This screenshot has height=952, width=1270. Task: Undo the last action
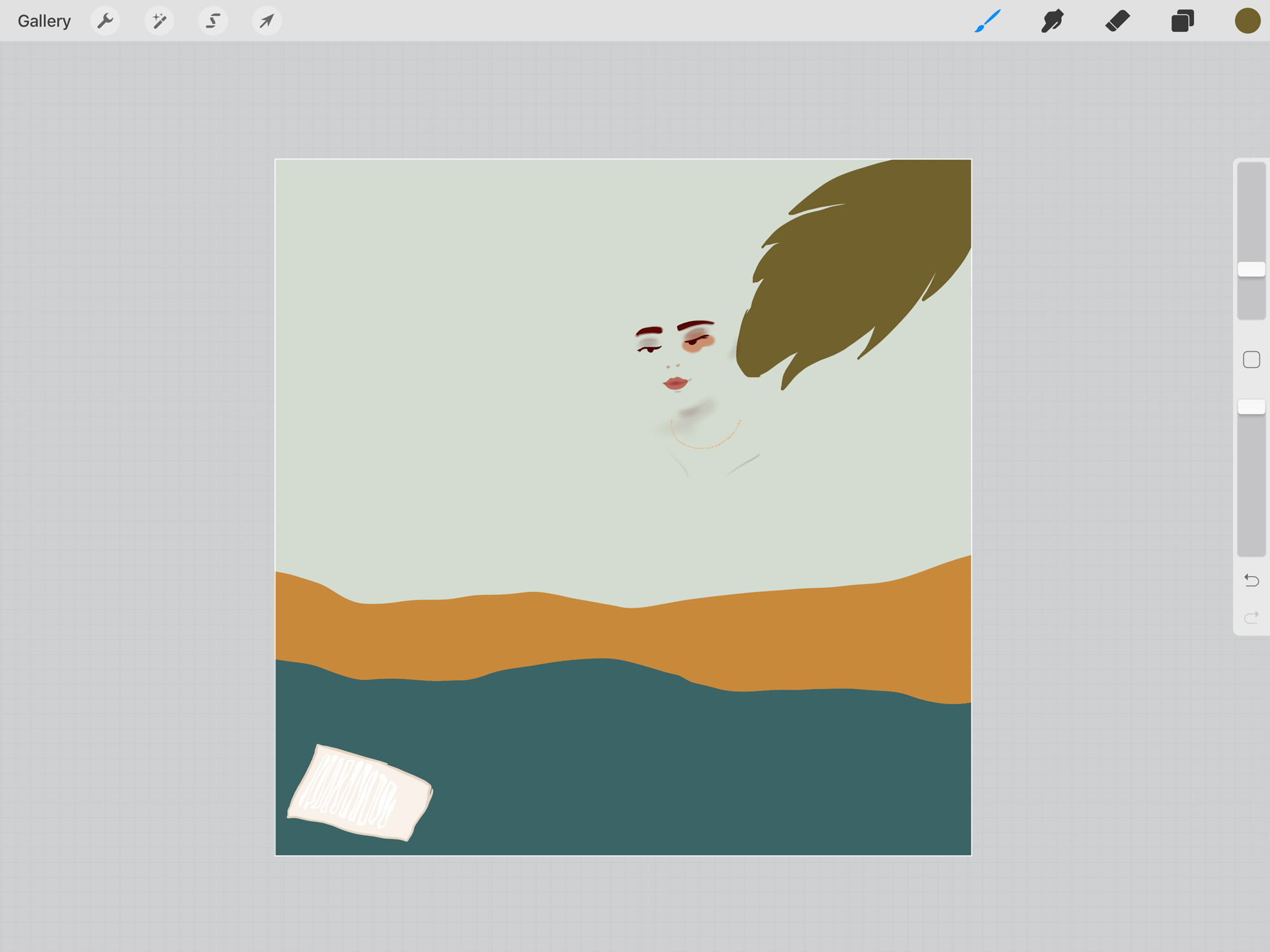point(1252,580)
